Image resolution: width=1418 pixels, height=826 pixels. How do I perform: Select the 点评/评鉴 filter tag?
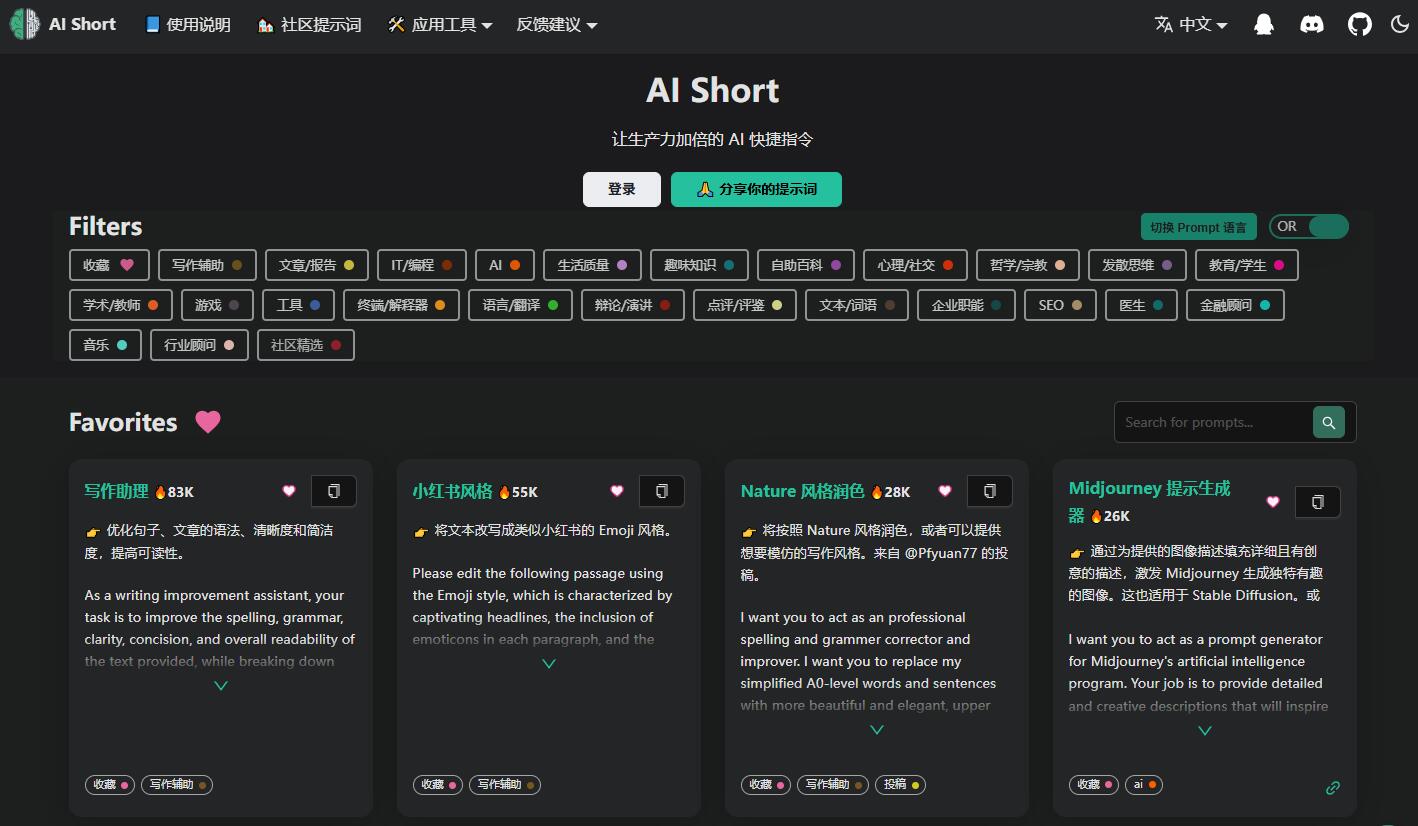click(745, 305)
